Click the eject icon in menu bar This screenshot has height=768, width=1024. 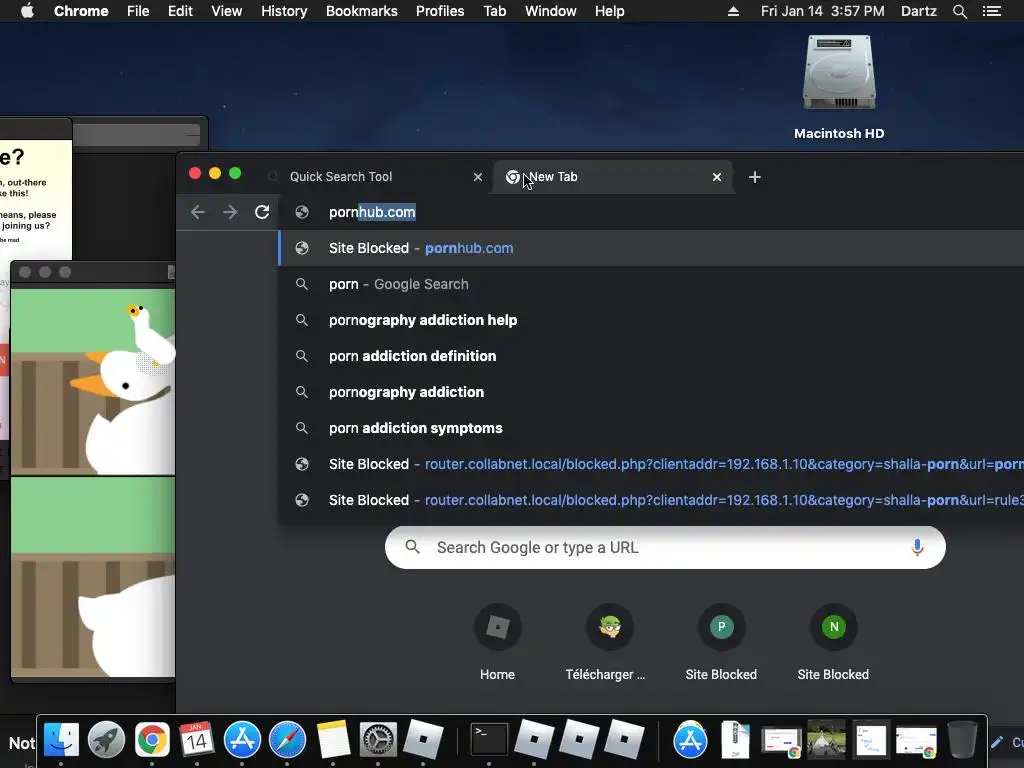point(733,11)
